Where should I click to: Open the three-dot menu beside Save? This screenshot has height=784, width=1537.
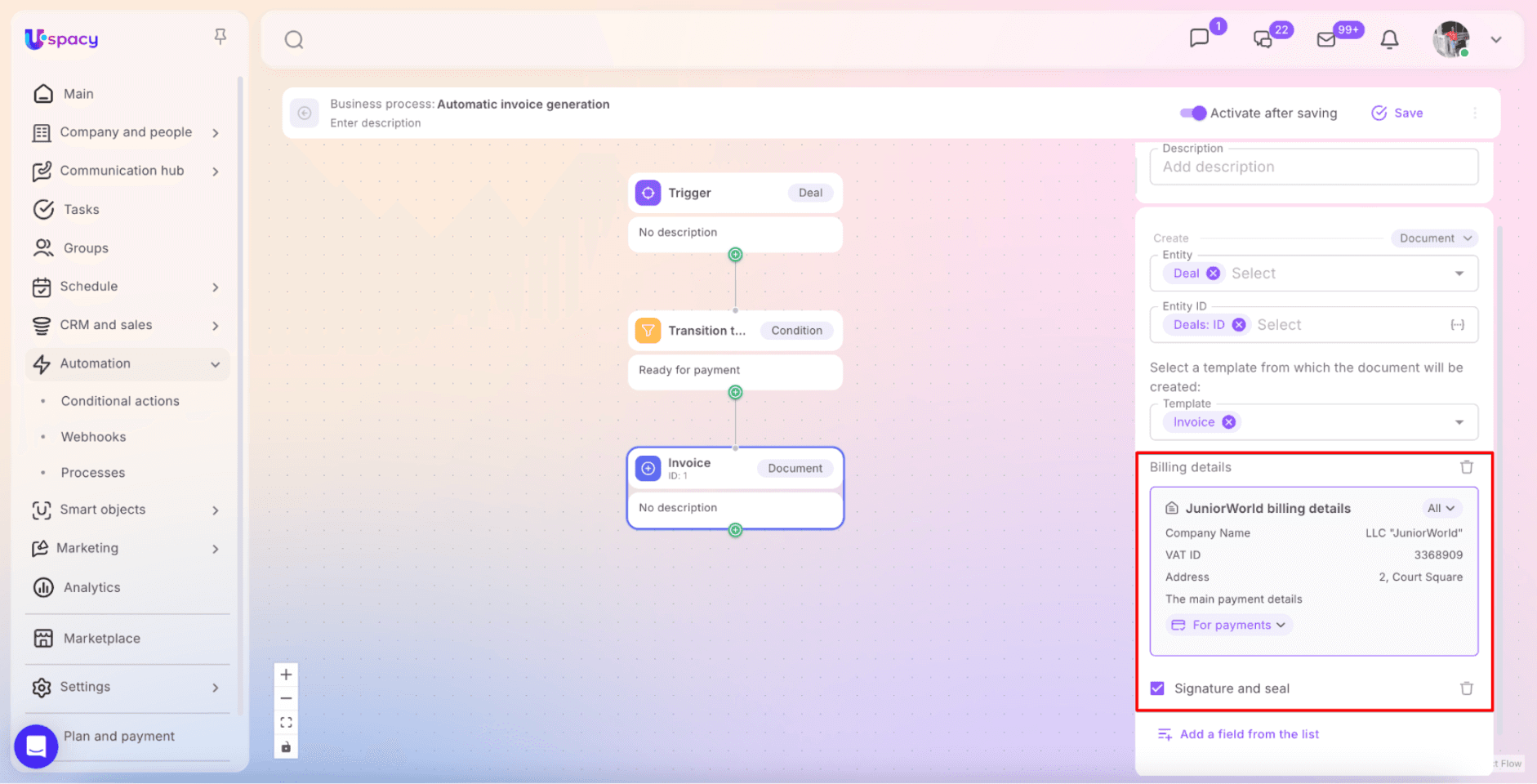pos(1475,113)
